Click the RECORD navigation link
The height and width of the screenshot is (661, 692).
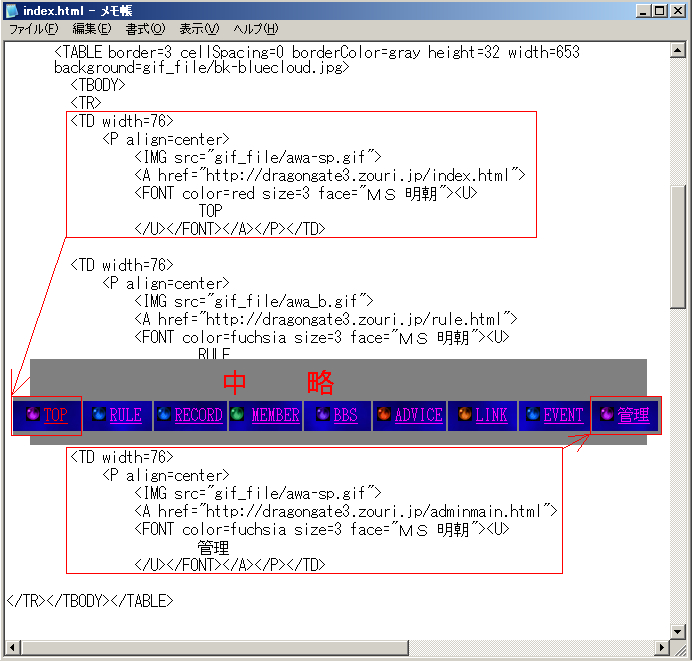198,415
